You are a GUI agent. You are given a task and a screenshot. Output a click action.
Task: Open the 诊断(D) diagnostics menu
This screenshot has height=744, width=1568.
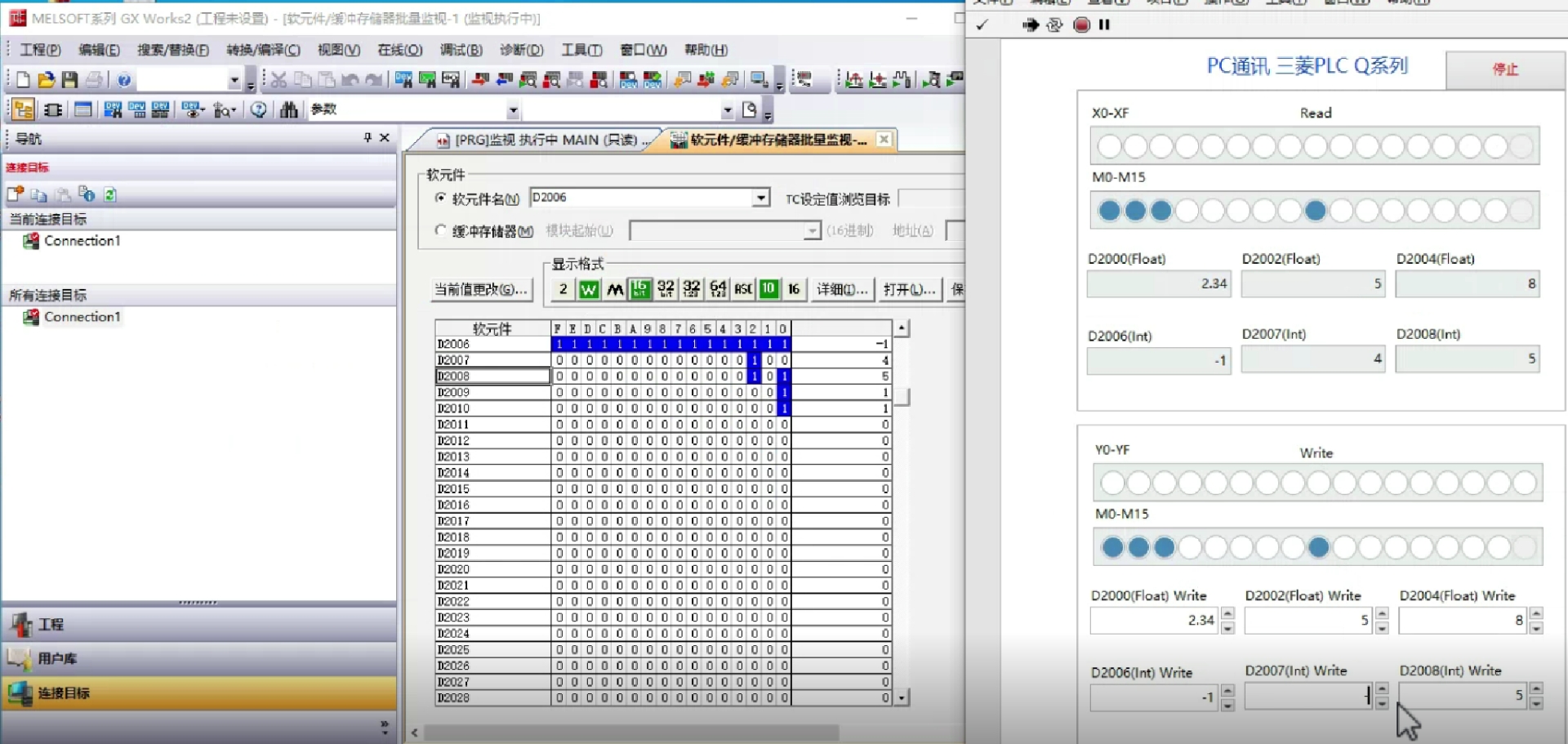[x=522, y=50]
